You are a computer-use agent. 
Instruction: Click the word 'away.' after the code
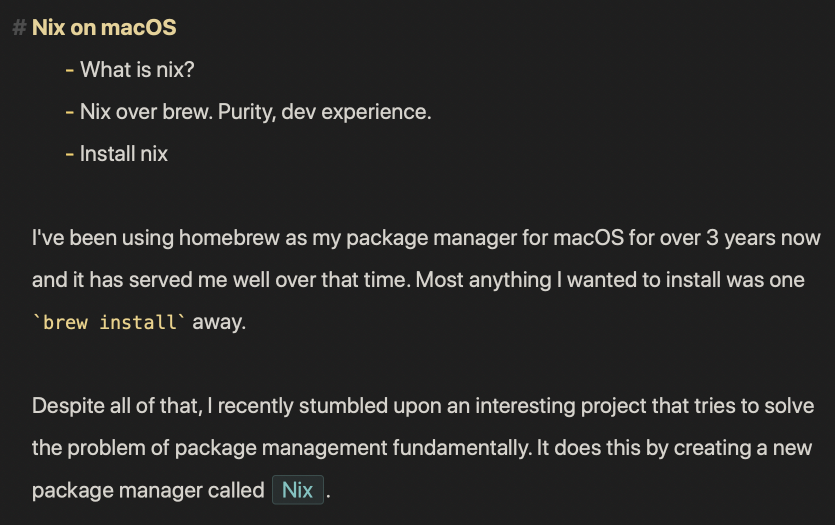(218, 323)
